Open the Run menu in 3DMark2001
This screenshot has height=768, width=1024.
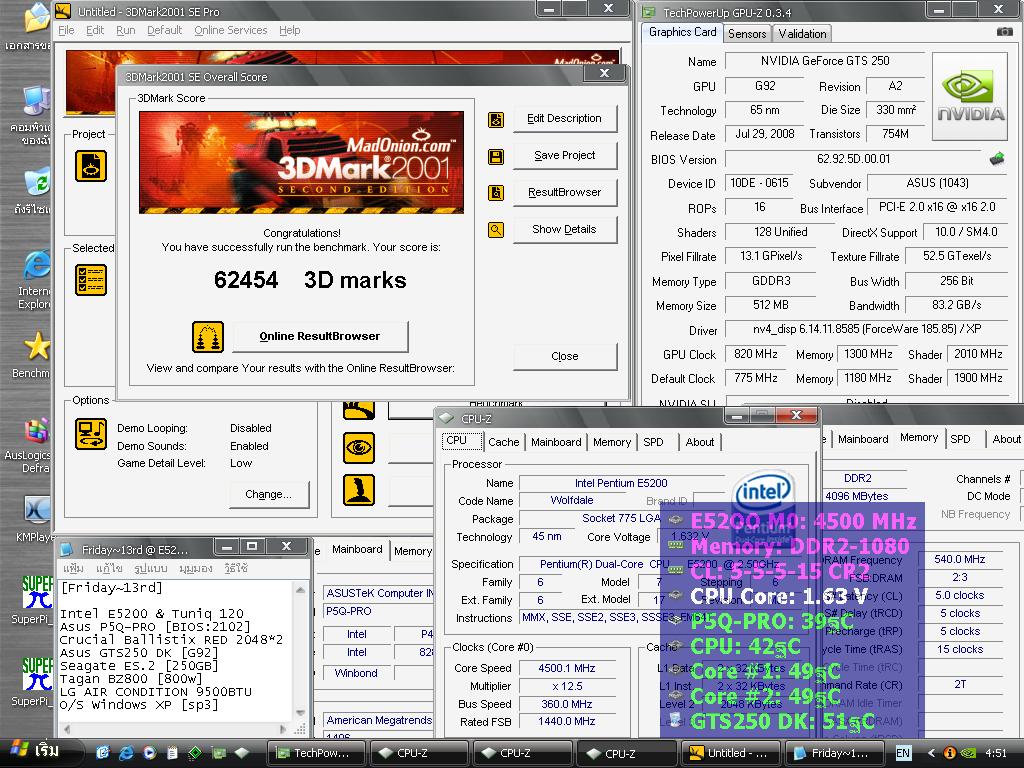tap(125, 30)
